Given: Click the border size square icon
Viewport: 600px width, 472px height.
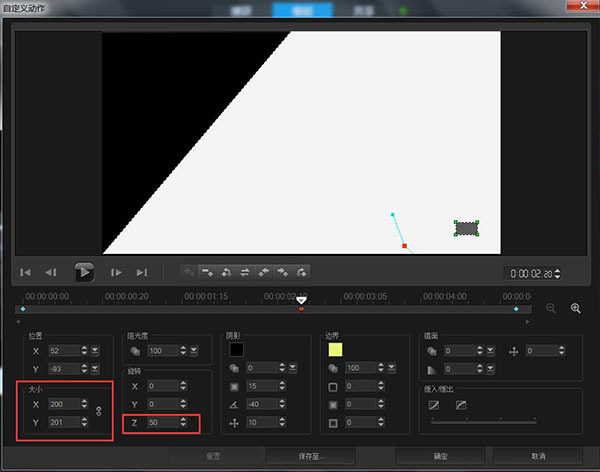Looking at the screenshot, I should (x=333, y=387).
